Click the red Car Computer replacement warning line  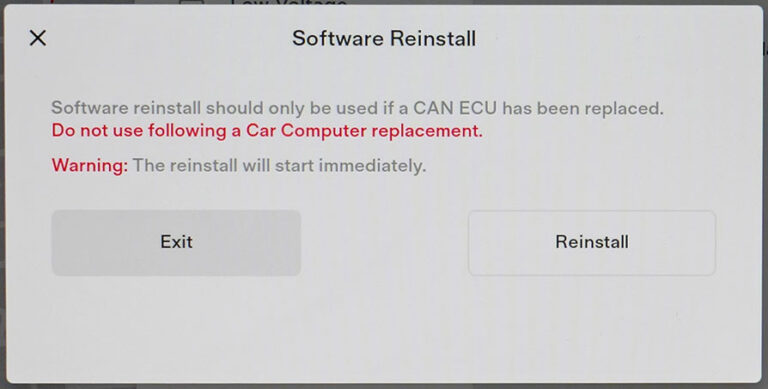click(267, 131)
